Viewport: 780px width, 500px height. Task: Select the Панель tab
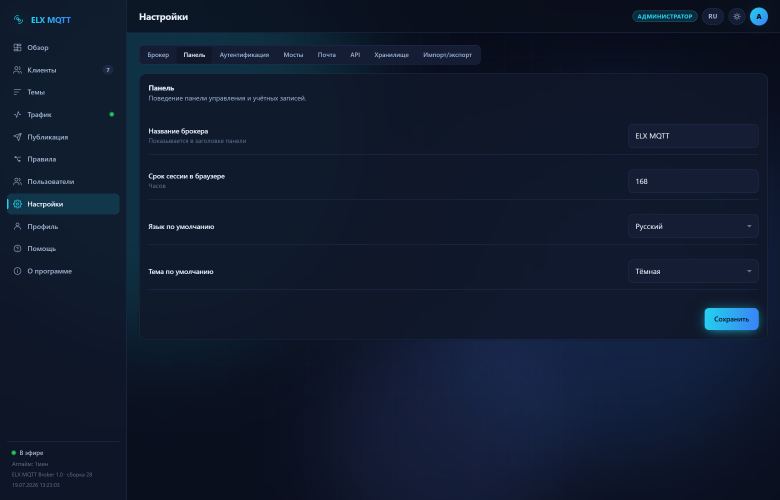194,55
